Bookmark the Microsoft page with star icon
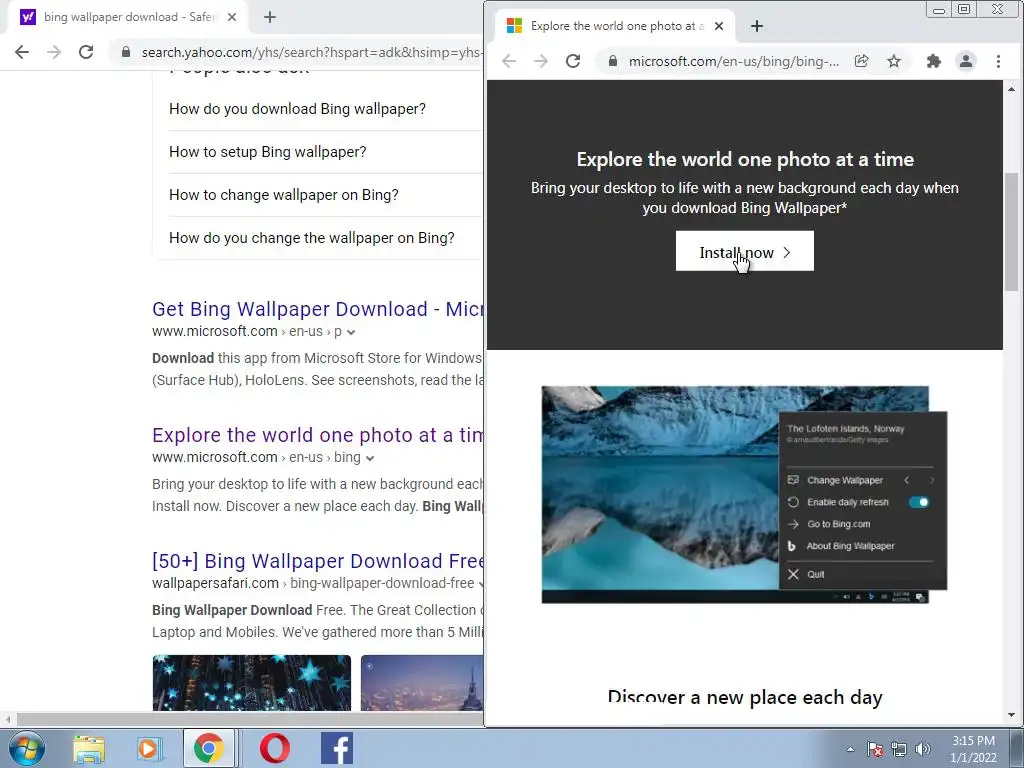Screen dimensions: 1024x768 (893, 61)
